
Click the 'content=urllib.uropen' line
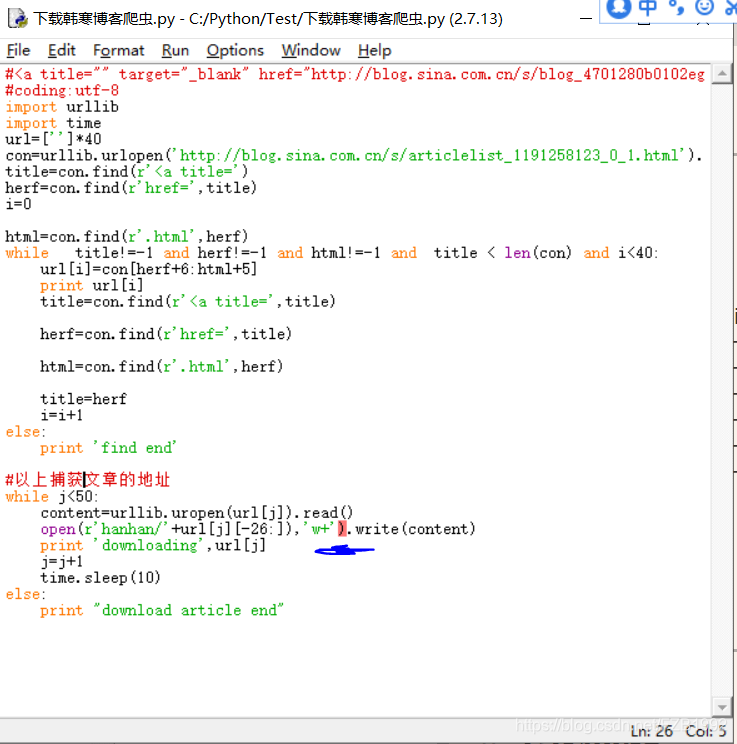tap(197, 512)
